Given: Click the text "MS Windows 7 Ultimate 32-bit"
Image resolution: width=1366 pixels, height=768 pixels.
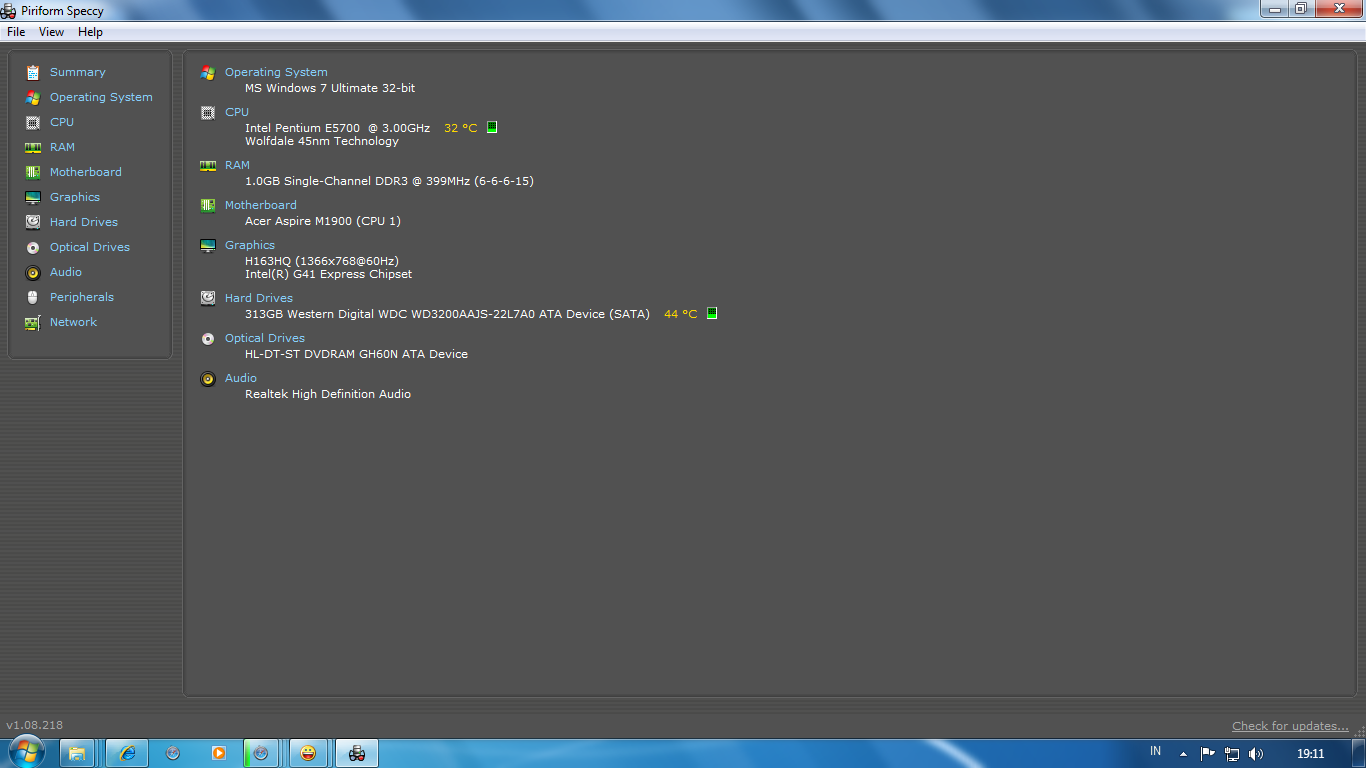Looking at the screenshot, I should tap(330, 88).
